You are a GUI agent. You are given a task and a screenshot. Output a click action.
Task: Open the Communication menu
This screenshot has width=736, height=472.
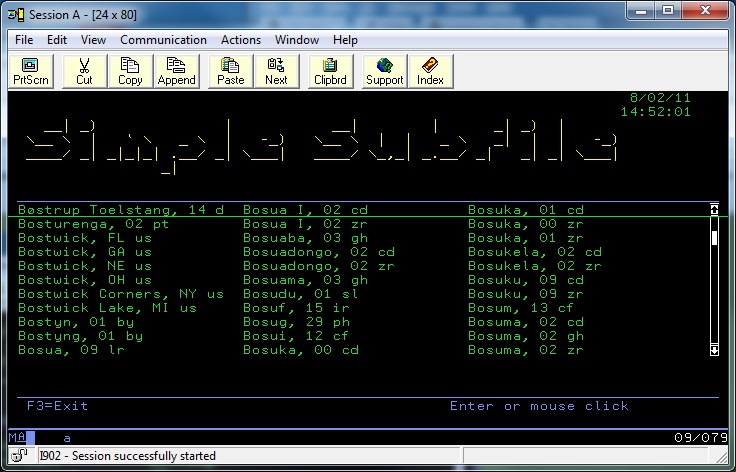point(163,40)
